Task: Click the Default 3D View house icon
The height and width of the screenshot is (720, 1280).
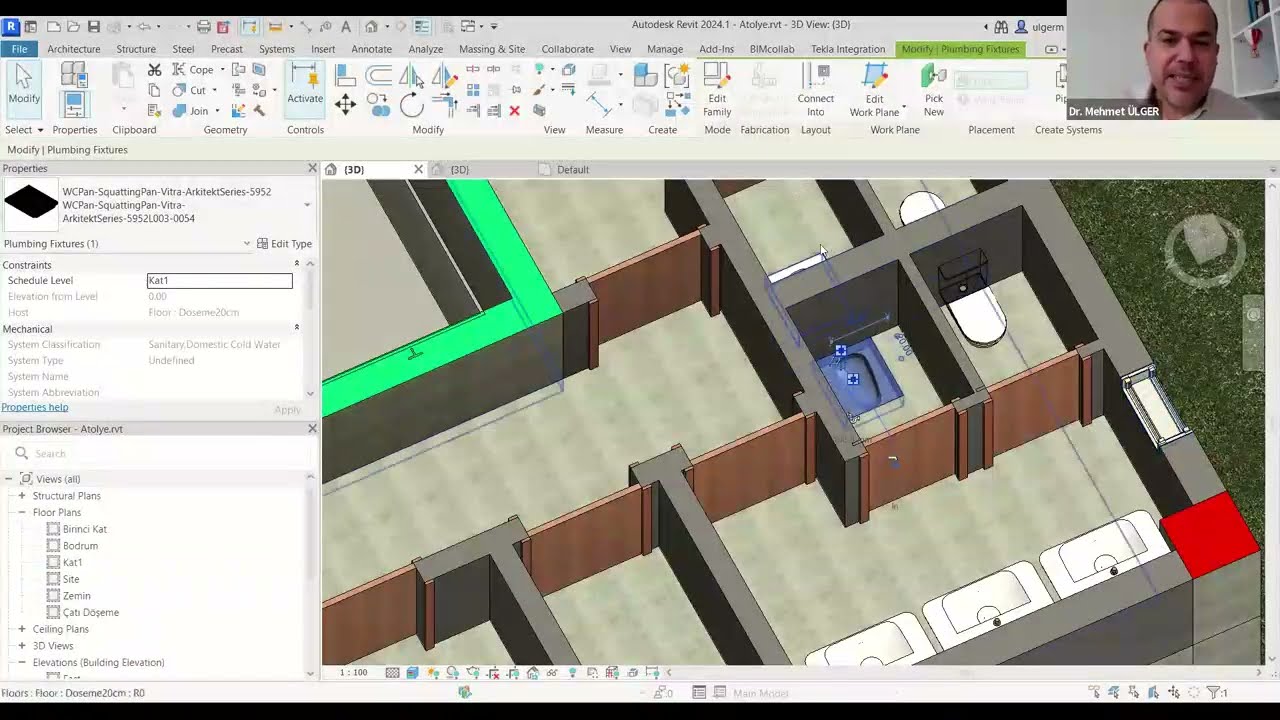Action: coord(371,26)
